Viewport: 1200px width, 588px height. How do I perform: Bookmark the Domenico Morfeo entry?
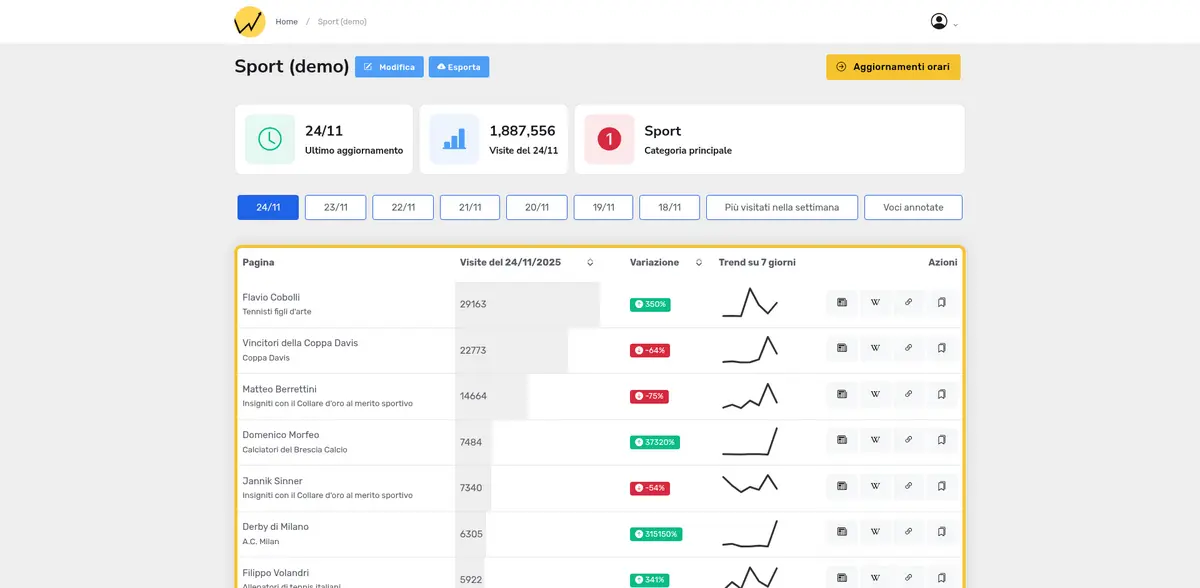[x=941, y=440]
